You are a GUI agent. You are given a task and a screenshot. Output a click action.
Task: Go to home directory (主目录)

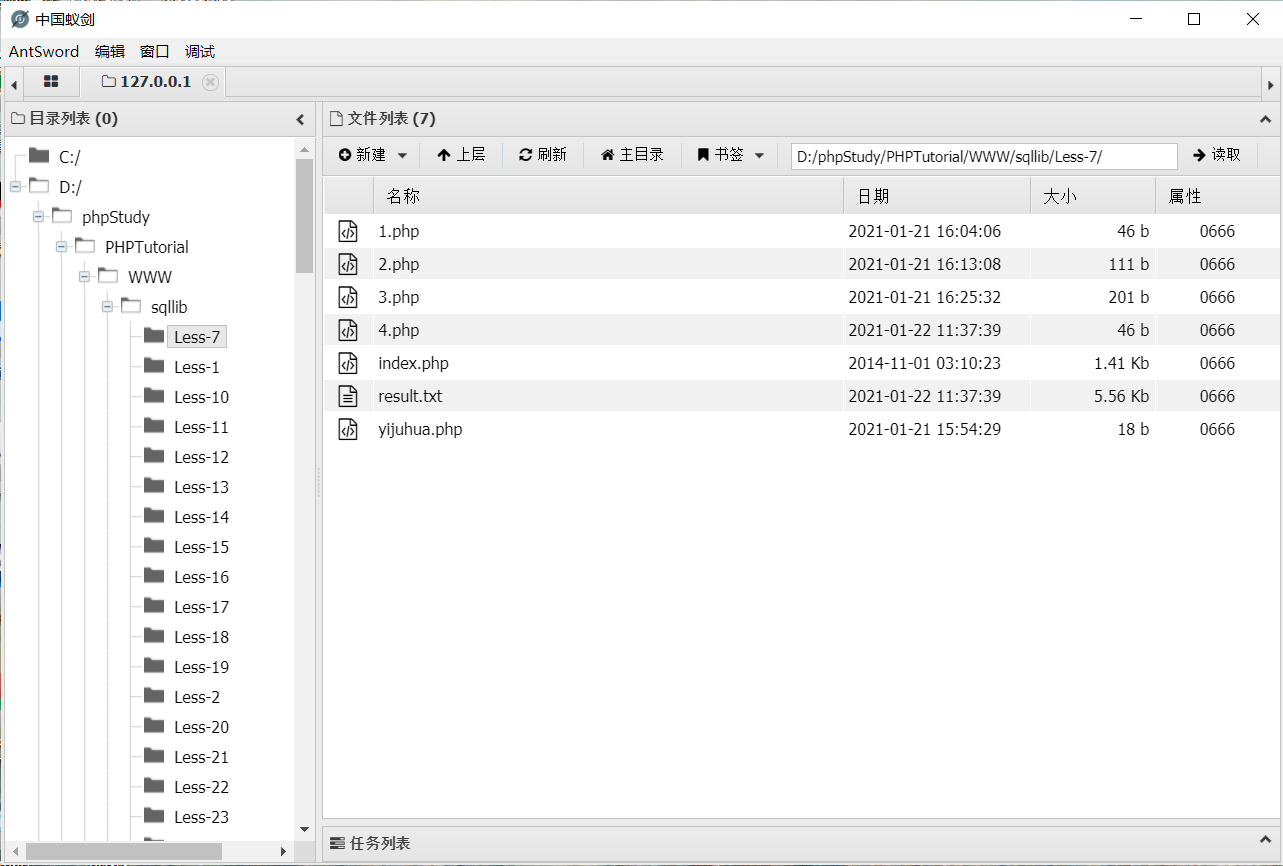[x=632, y=155]
